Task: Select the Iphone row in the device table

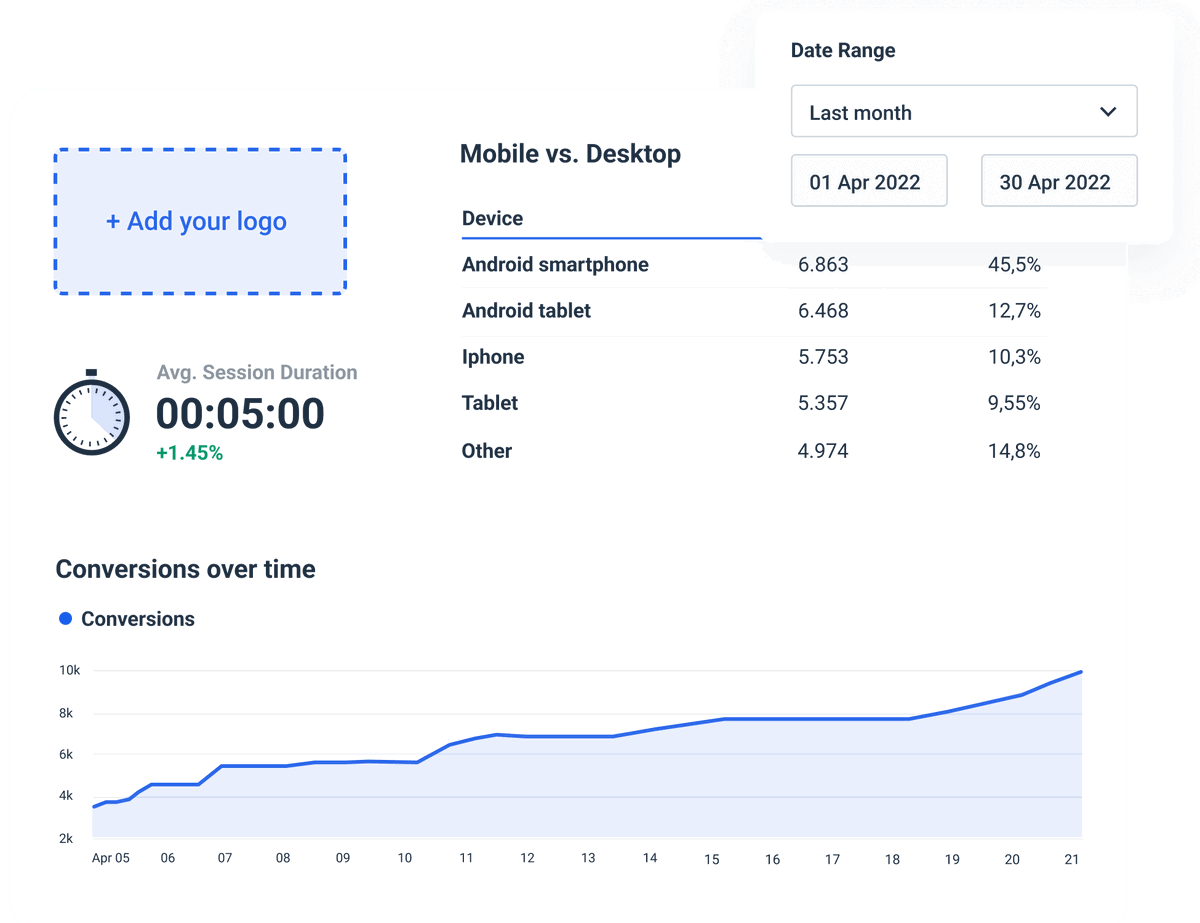Action: tap(494, 357)
